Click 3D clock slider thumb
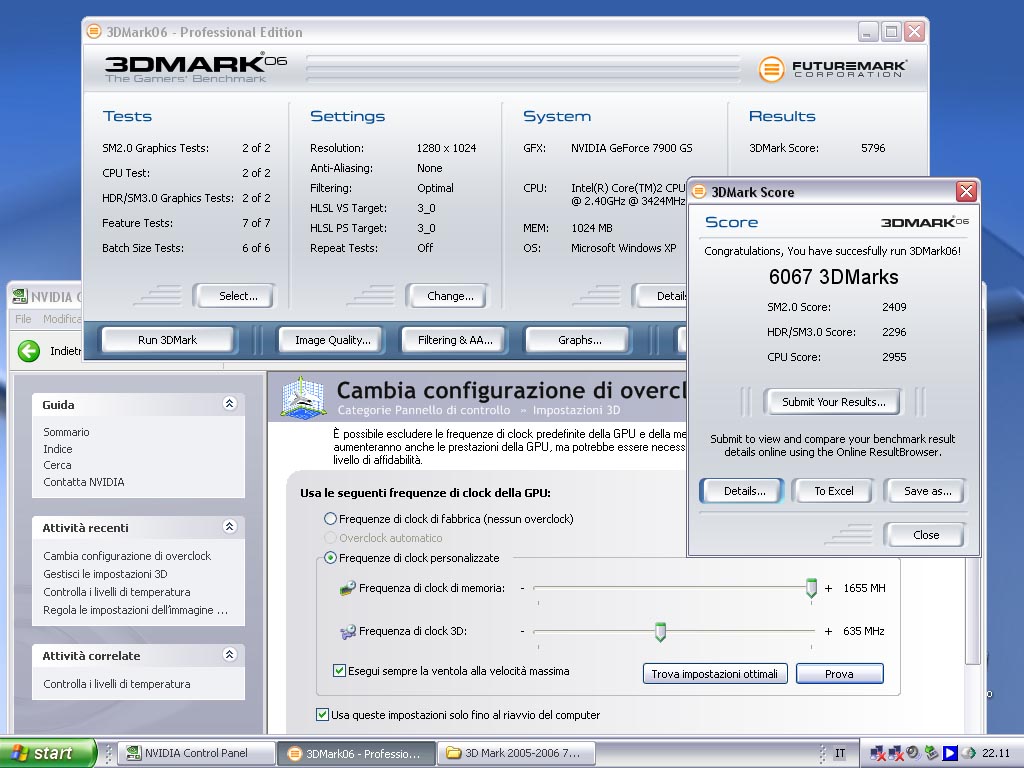Screen dimensions: 1024x768 click(x=660, y=632)
